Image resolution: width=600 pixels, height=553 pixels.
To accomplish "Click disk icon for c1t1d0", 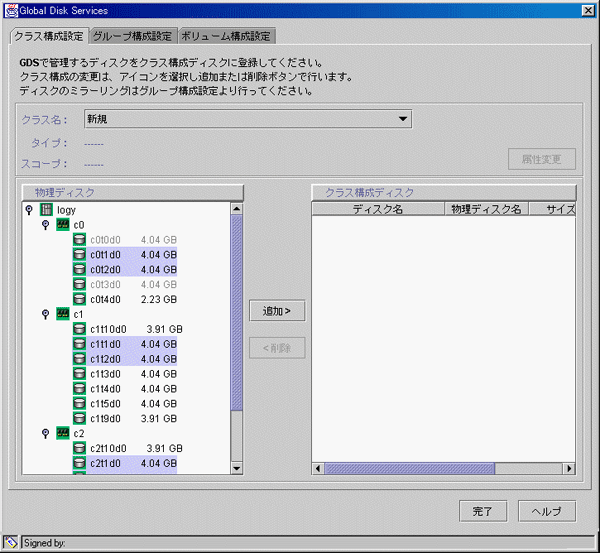I will (79, 344).
